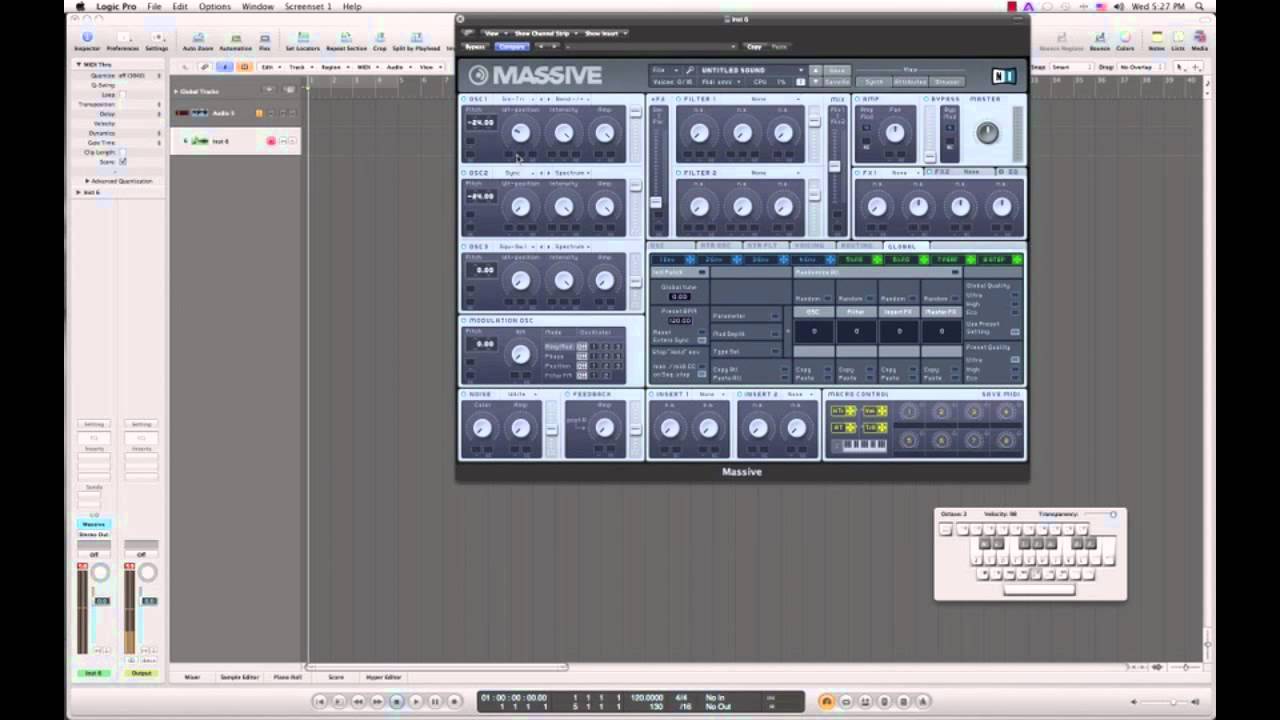Viewport: 1280px width, 720px height.
Task: Adjust keyboard Transparency slider
Action: point(1098,515)
